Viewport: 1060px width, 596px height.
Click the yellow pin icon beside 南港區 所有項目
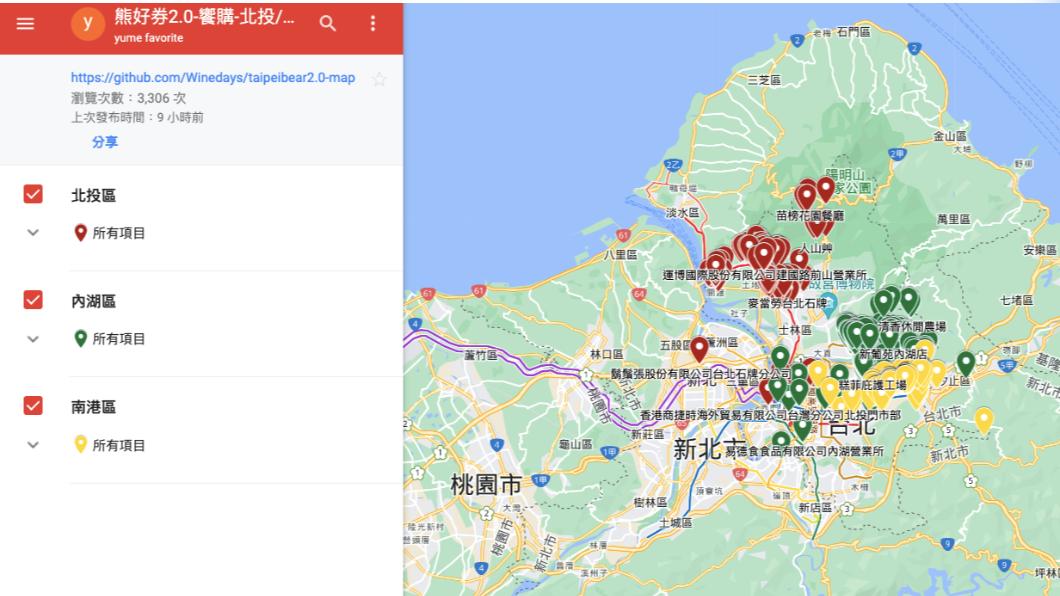[x=80, y=445]
